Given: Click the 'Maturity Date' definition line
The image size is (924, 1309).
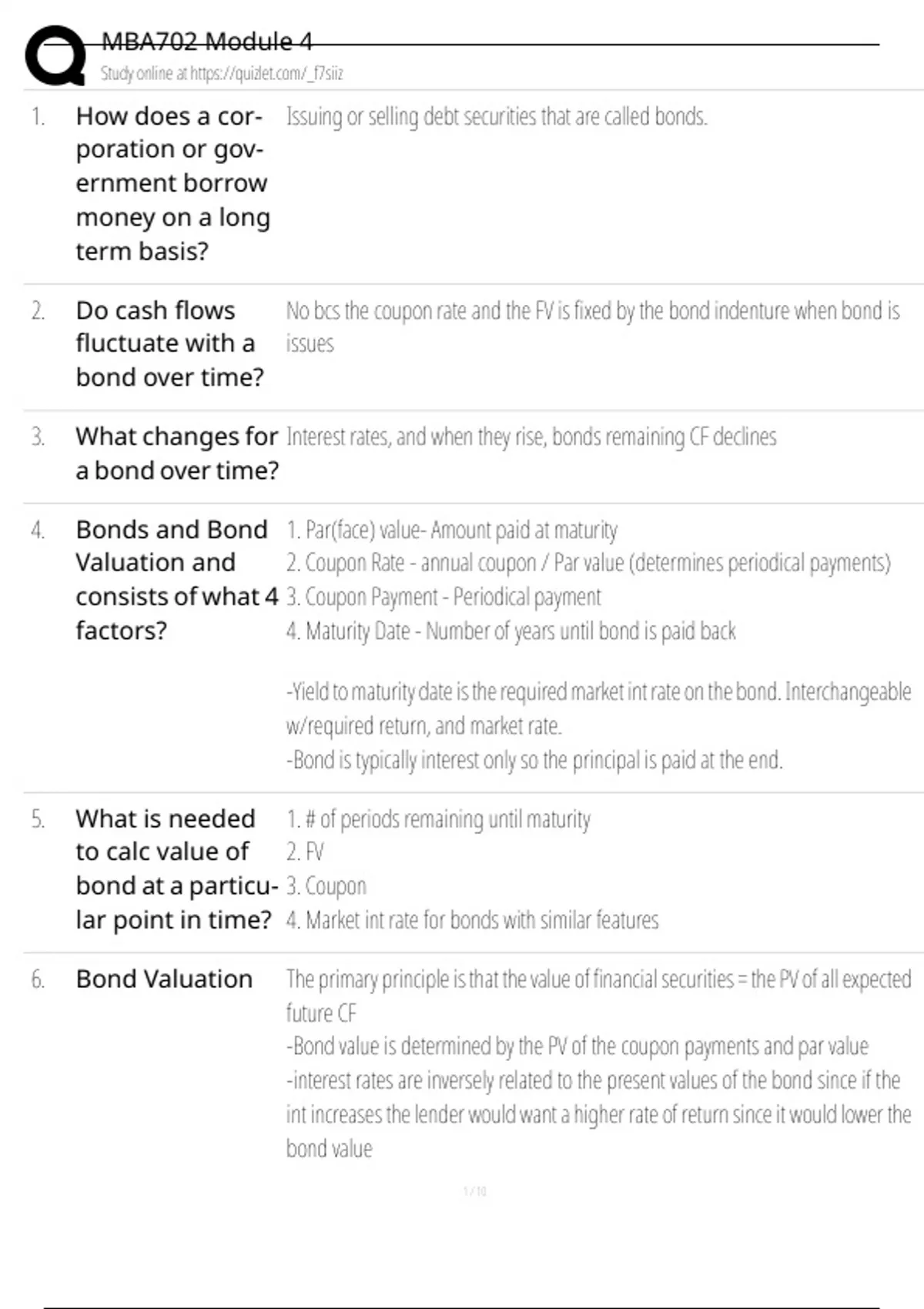Looking at the screenshot, I should (511, 631).
